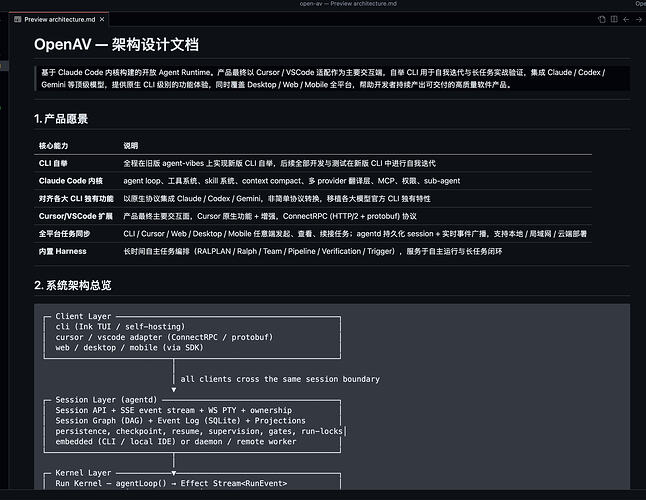Click the '内置 Harness' table cell
This screenshot has width=646, height=500.
pyautogui.click(x=63, y=251)
